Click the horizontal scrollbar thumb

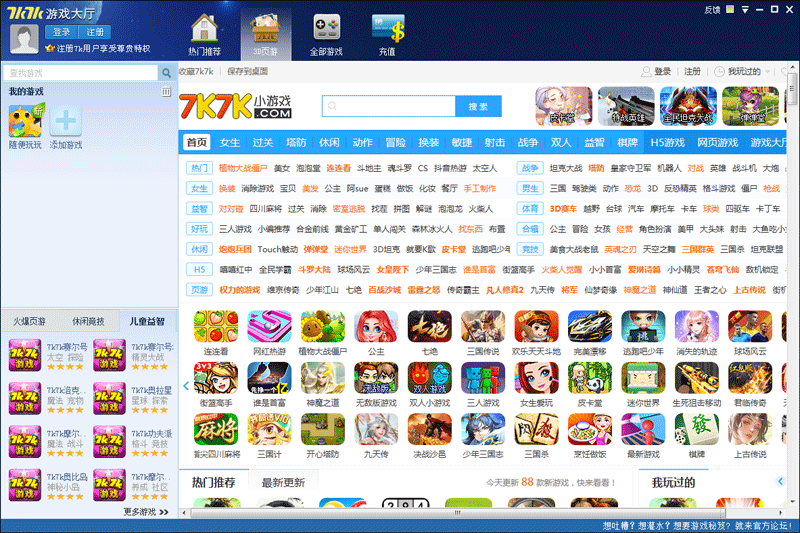458,513
